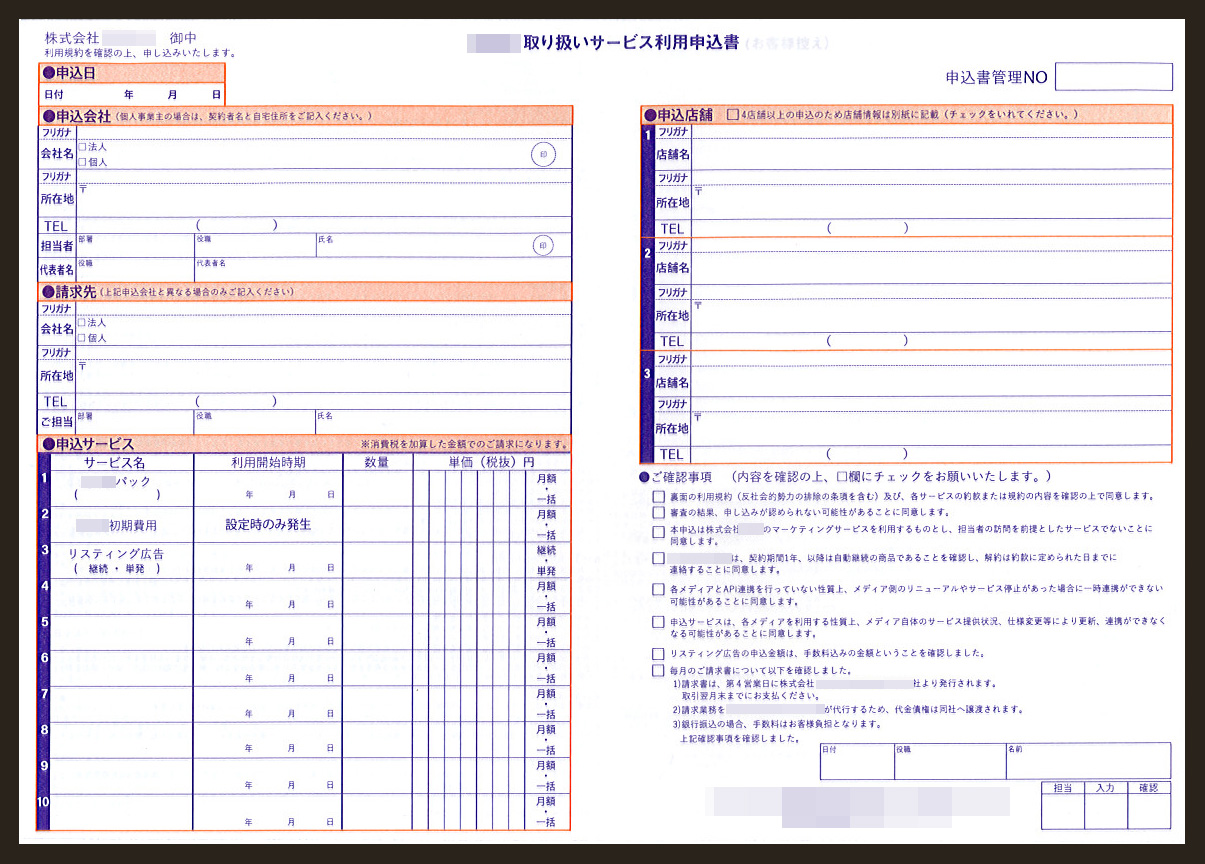Click the ※消費税を加算した金額 note
1205x864 pixels.
[x=465, y=443]
